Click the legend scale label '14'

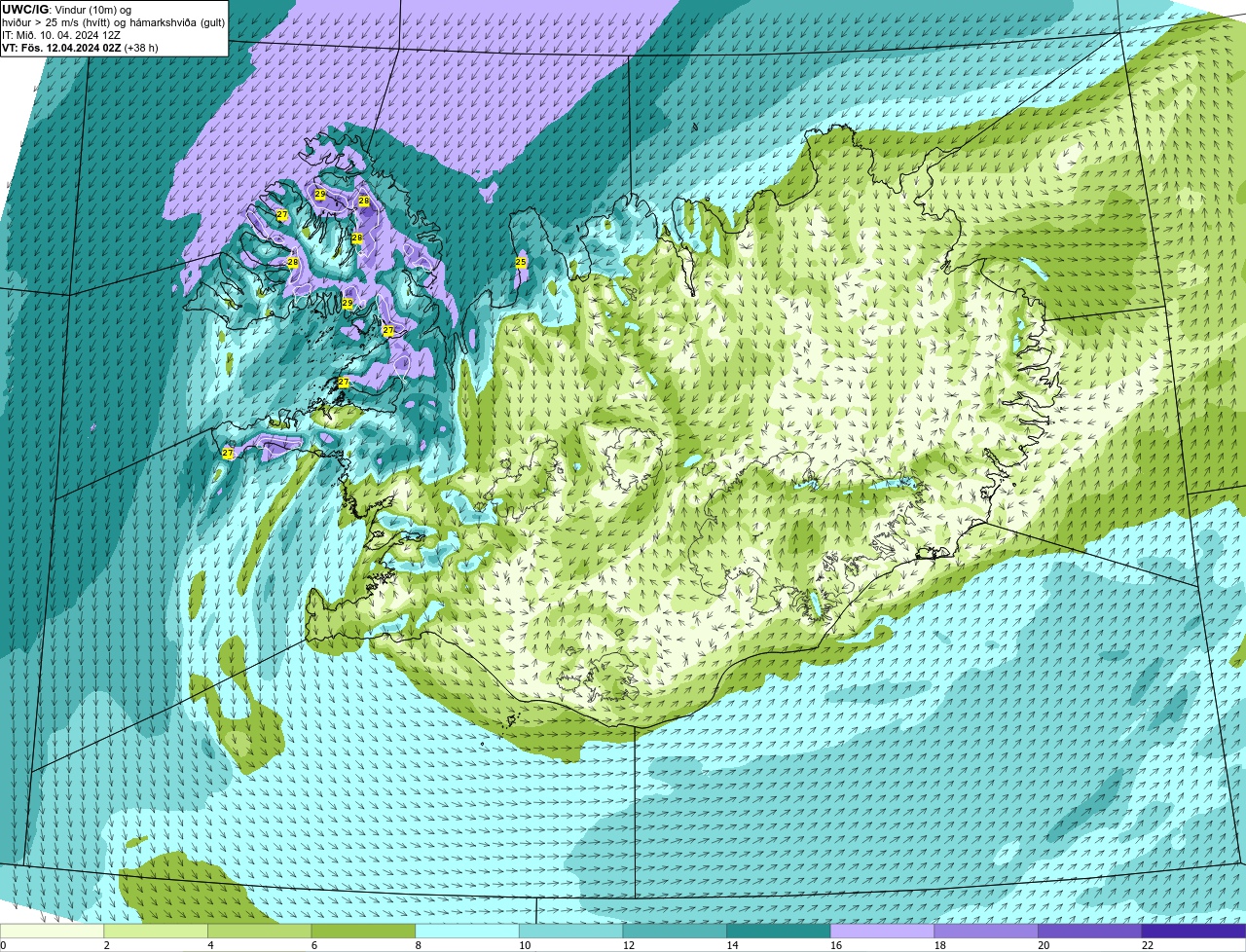coord(733,945)
